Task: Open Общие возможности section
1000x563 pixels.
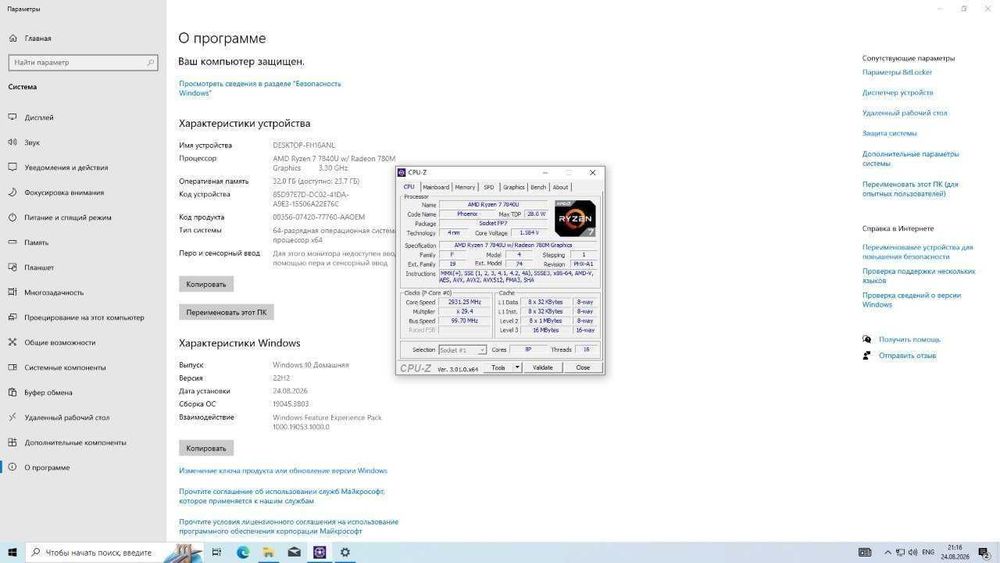Action: click(x=52, y=342)
